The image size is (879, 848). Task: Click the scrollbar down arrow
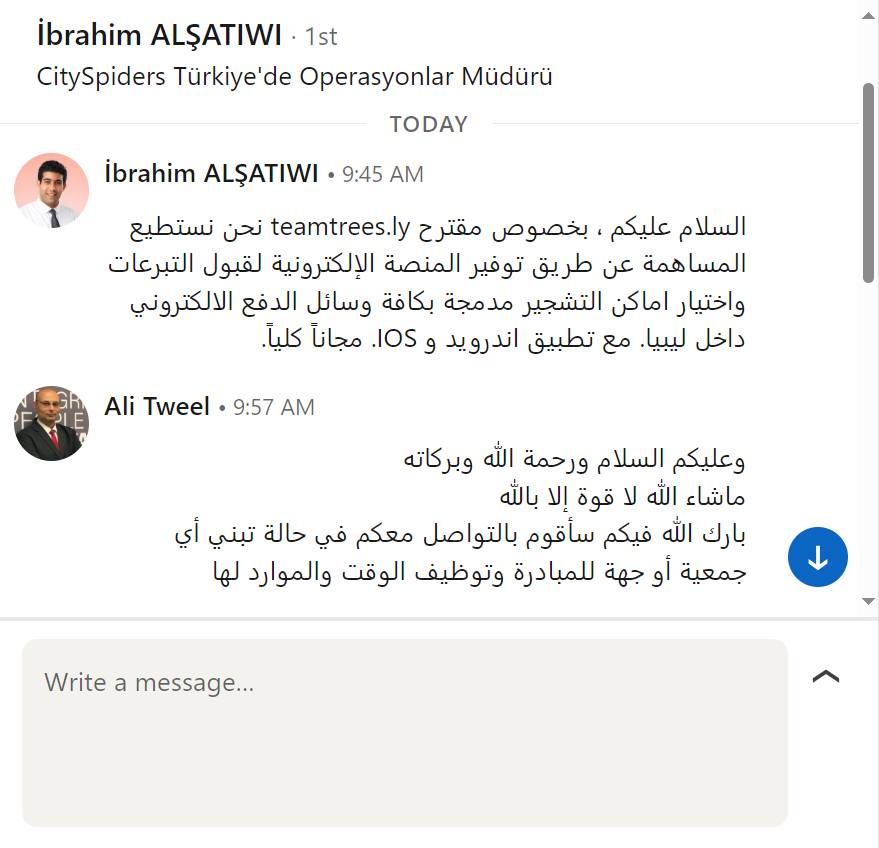(868, 601)
